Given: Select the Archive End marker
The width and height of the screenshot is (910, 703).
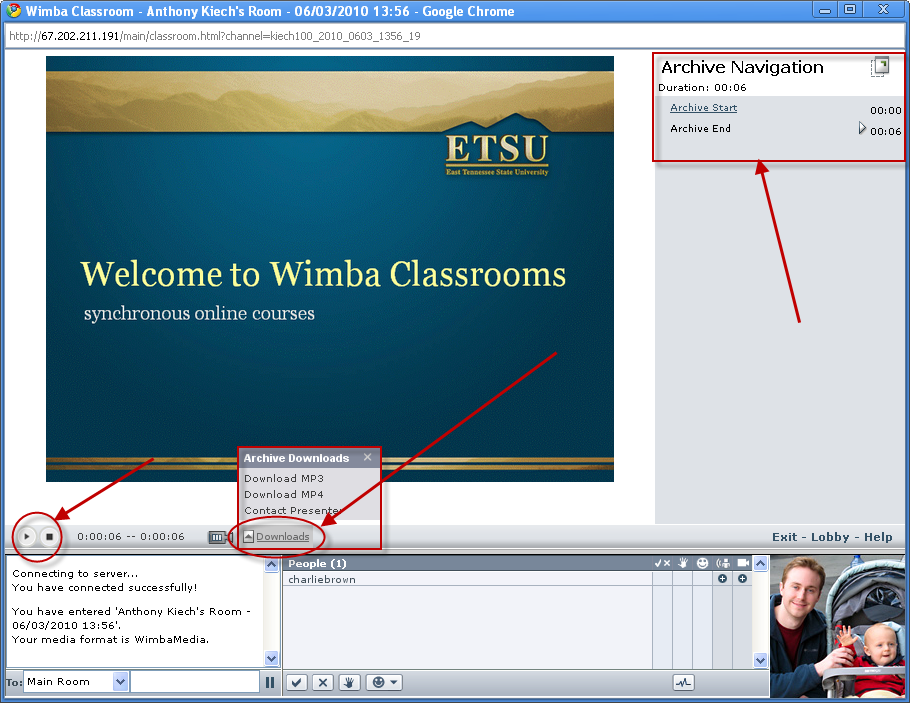Looking at the screenshot, I should click(700, 128).
